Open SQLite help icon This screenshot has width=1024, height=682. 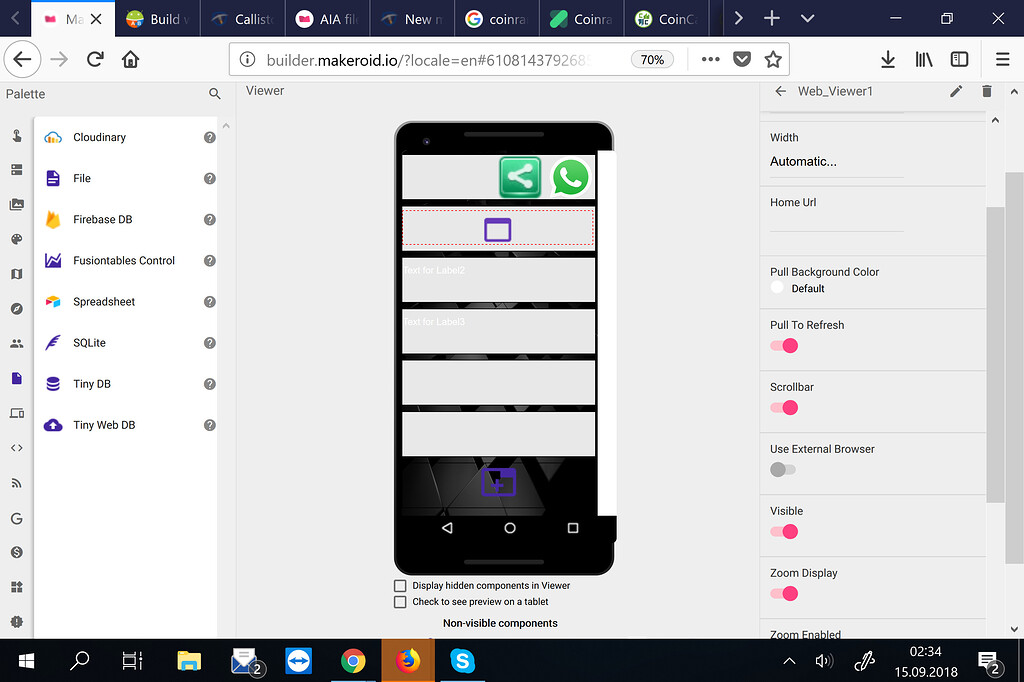point(210,343)
